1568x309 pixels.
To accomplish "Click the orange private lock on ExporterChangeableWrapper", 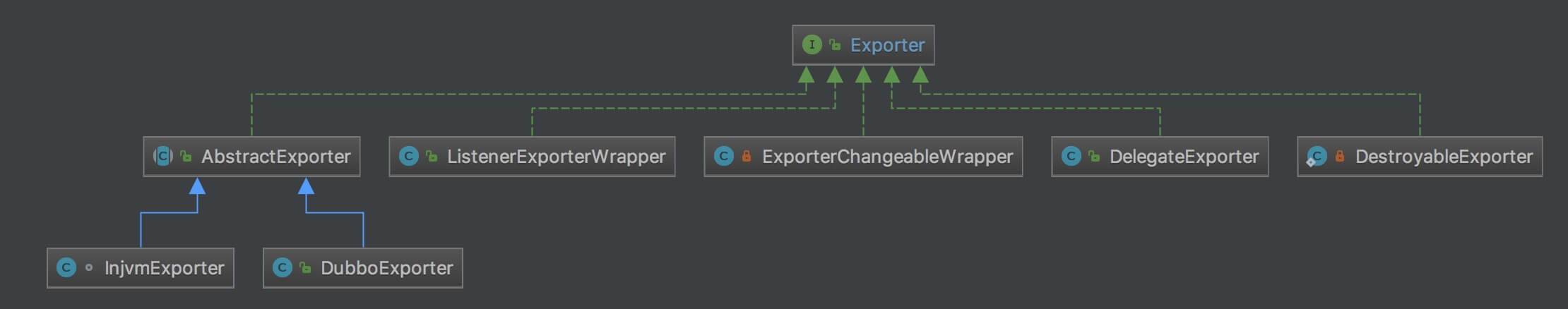I will 747,157.
